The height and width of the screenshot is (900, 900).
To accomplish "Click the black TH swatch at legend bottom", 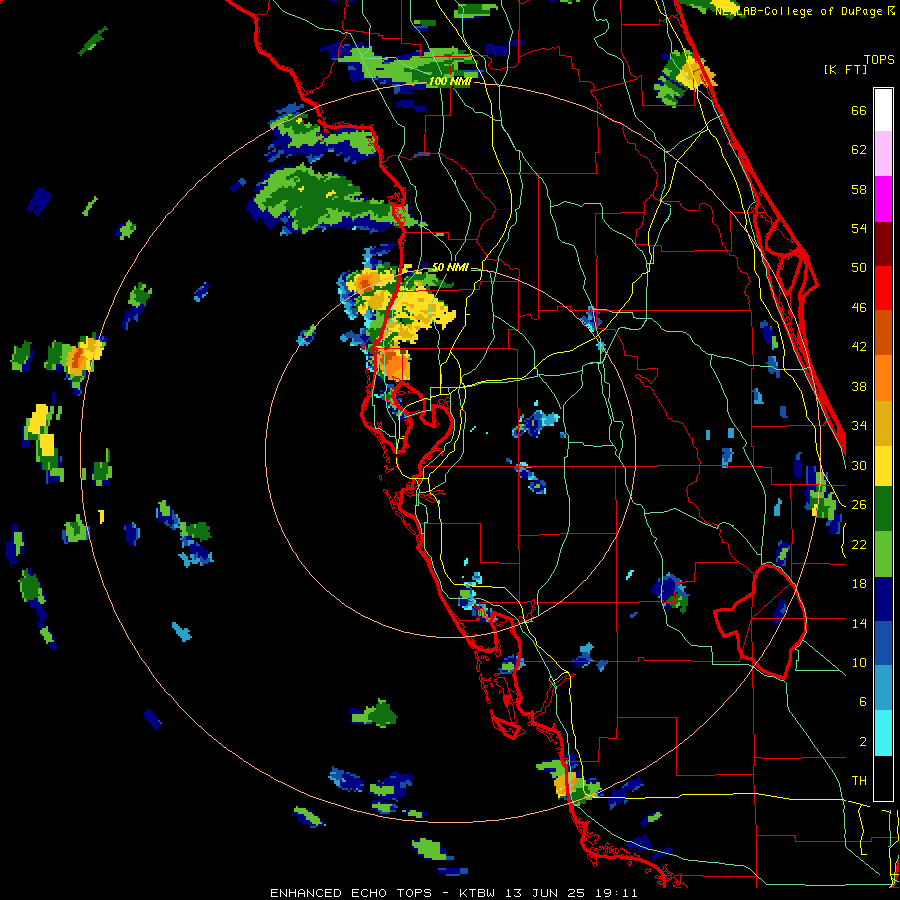I will coord(883,778).
